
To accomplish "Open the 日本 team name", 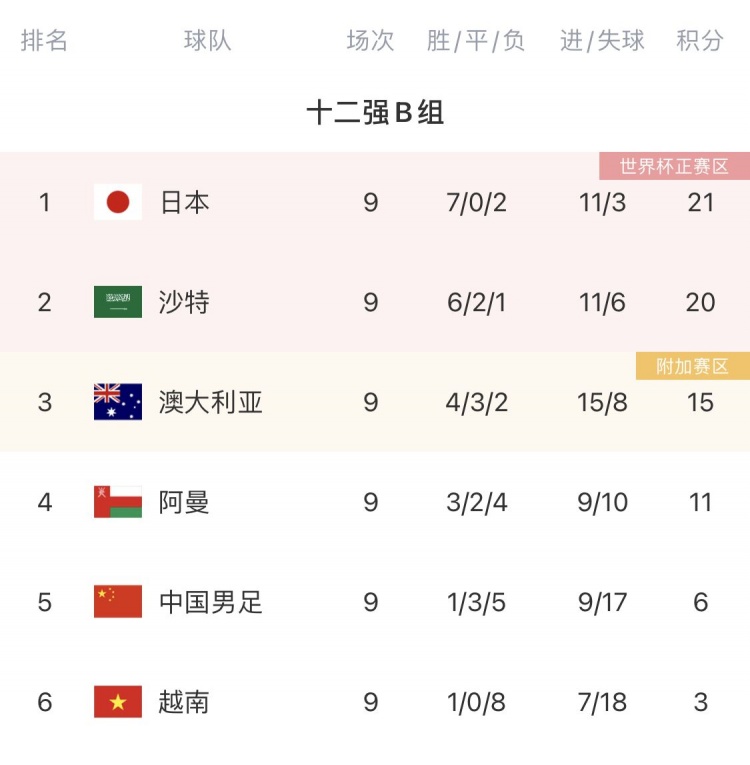I will 184,202.
